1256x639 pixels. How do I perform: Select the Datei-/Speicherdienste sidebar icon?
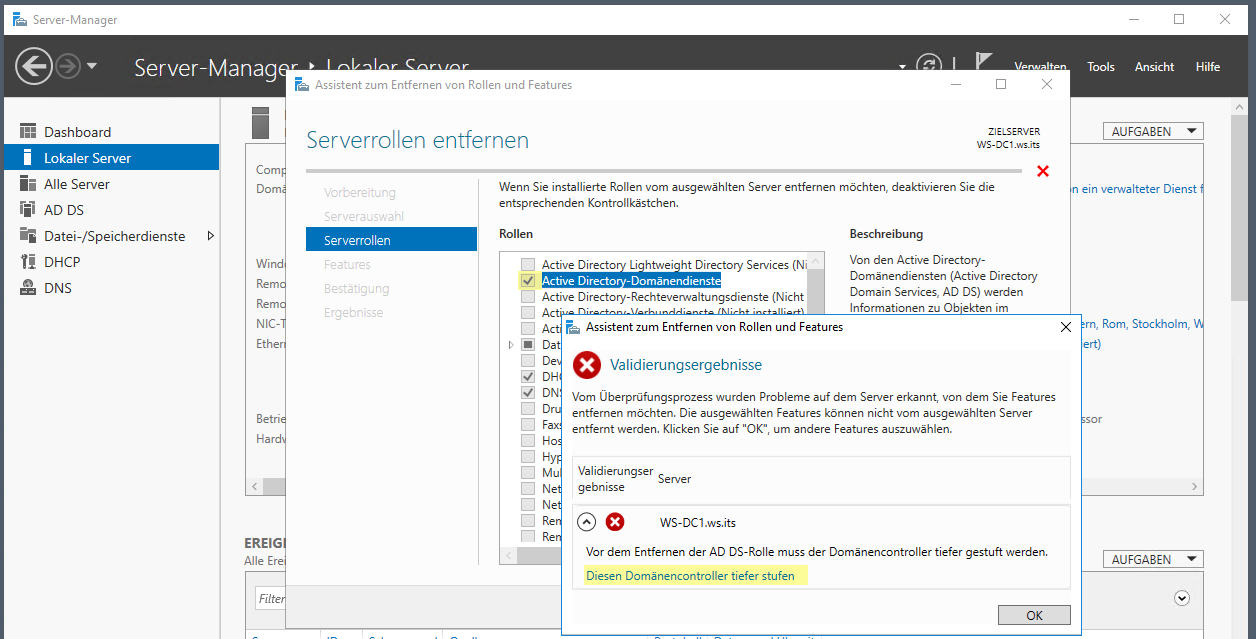pyautogui.click(x=27, y=236)
